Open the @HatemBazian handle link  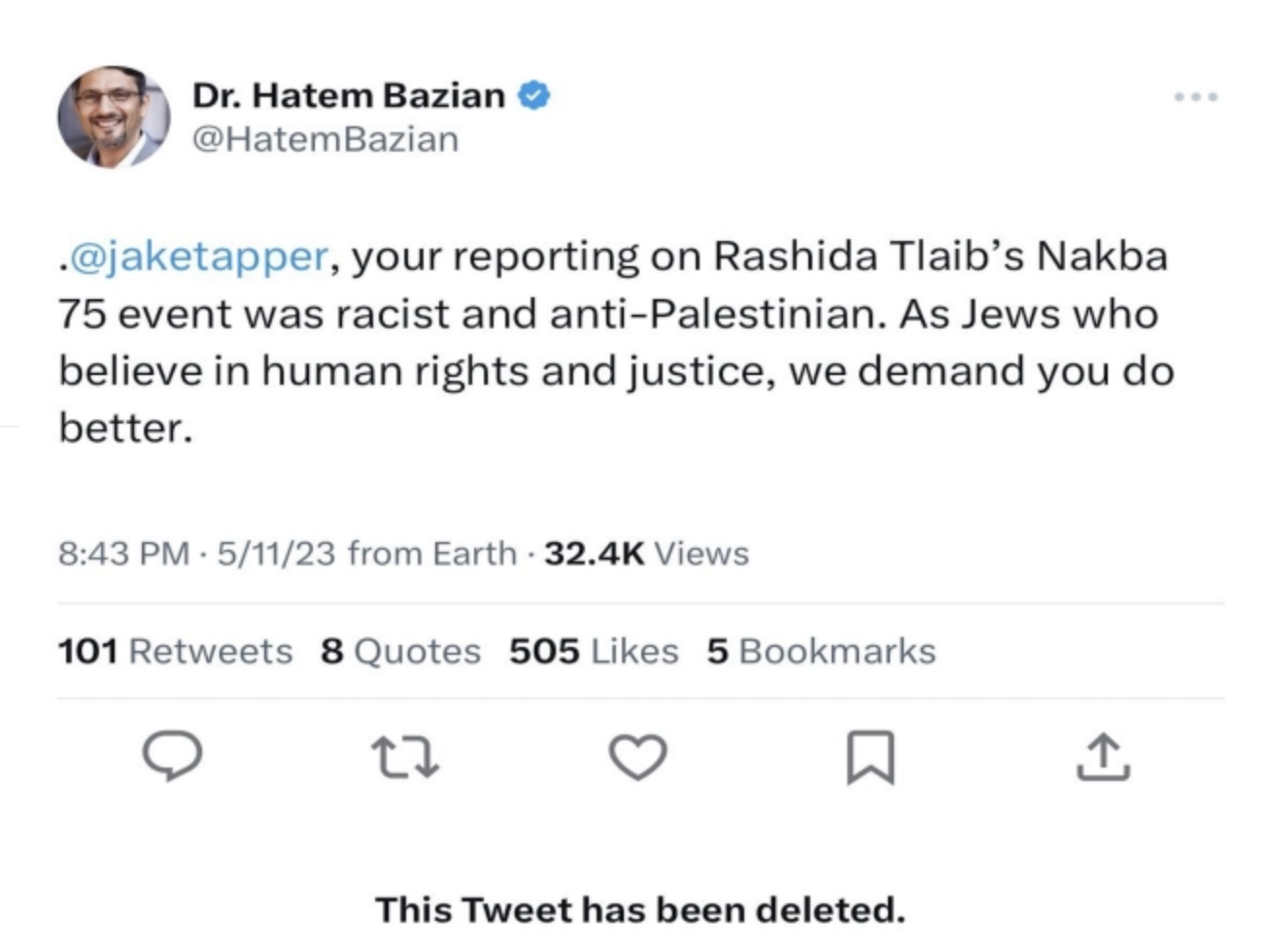(x=325, y=139)
